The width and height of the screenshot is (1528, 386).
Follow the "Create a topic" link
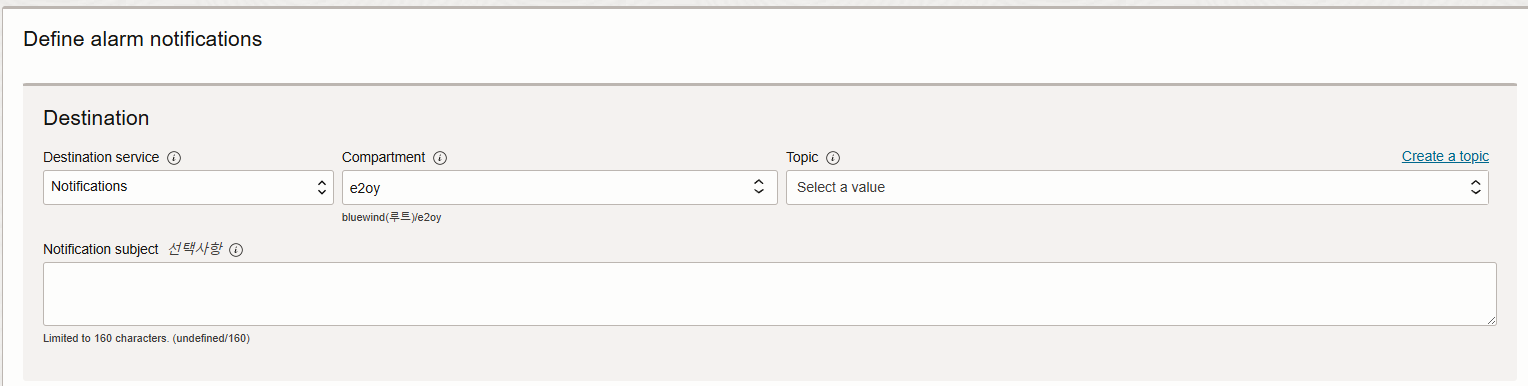click(x=1445, y=156)
